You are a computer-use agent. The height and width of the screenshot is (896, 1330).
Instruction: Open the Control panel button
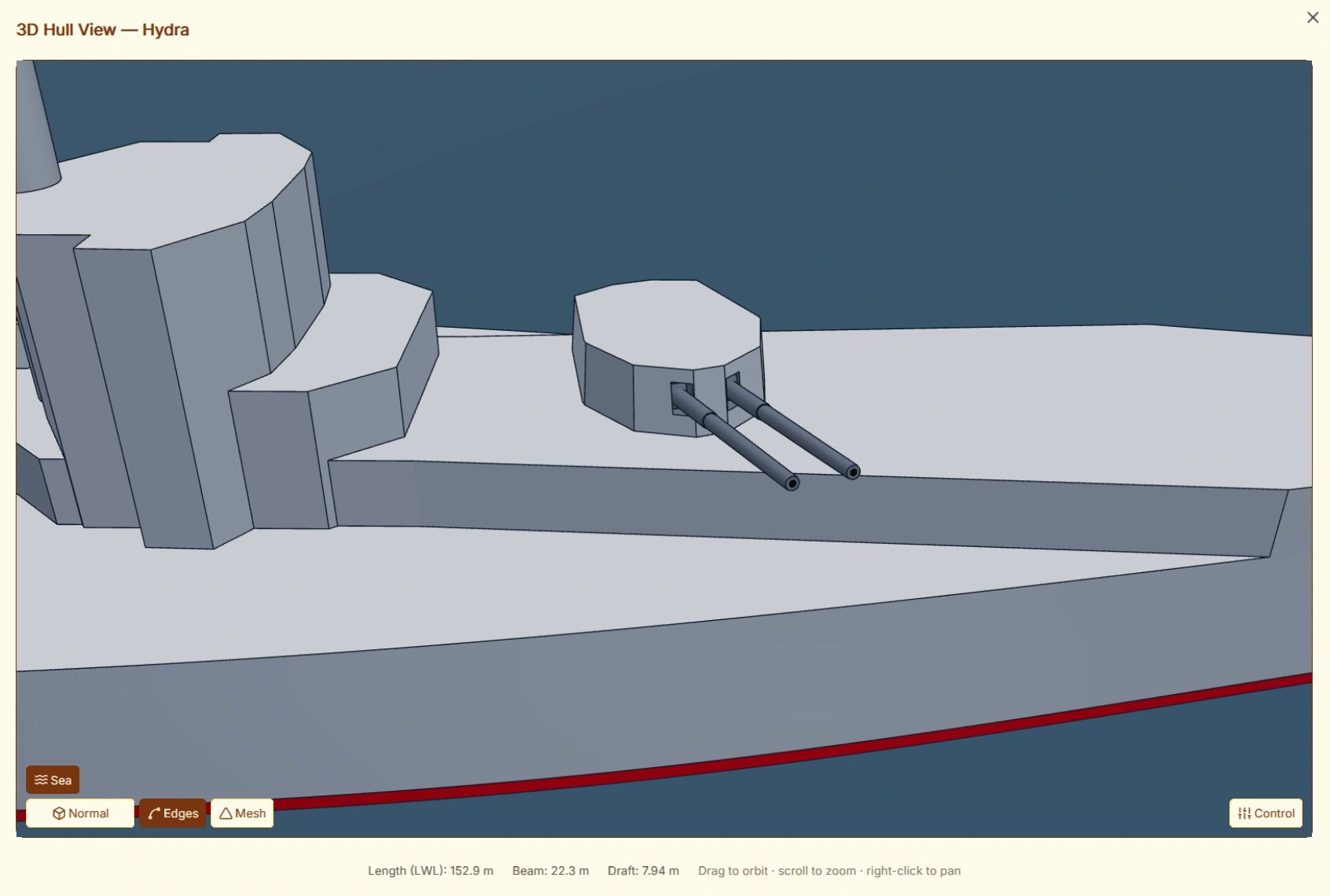1266,813
